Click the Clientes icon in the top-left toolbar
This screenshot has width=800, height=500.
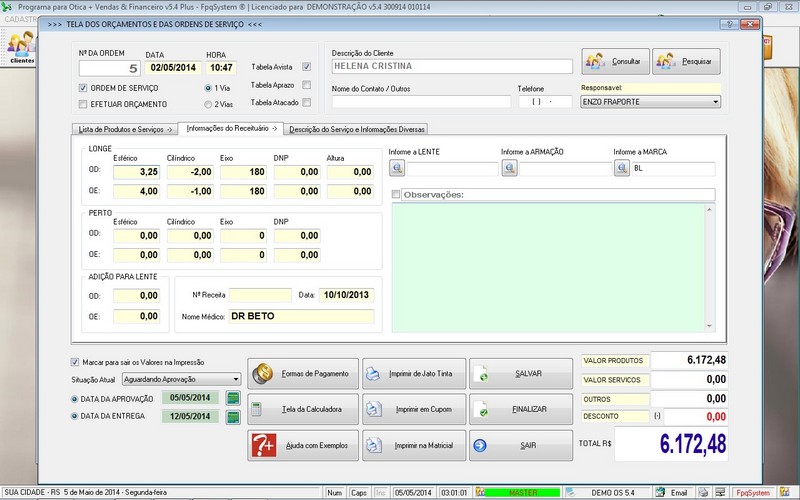(x=21, y=46)
